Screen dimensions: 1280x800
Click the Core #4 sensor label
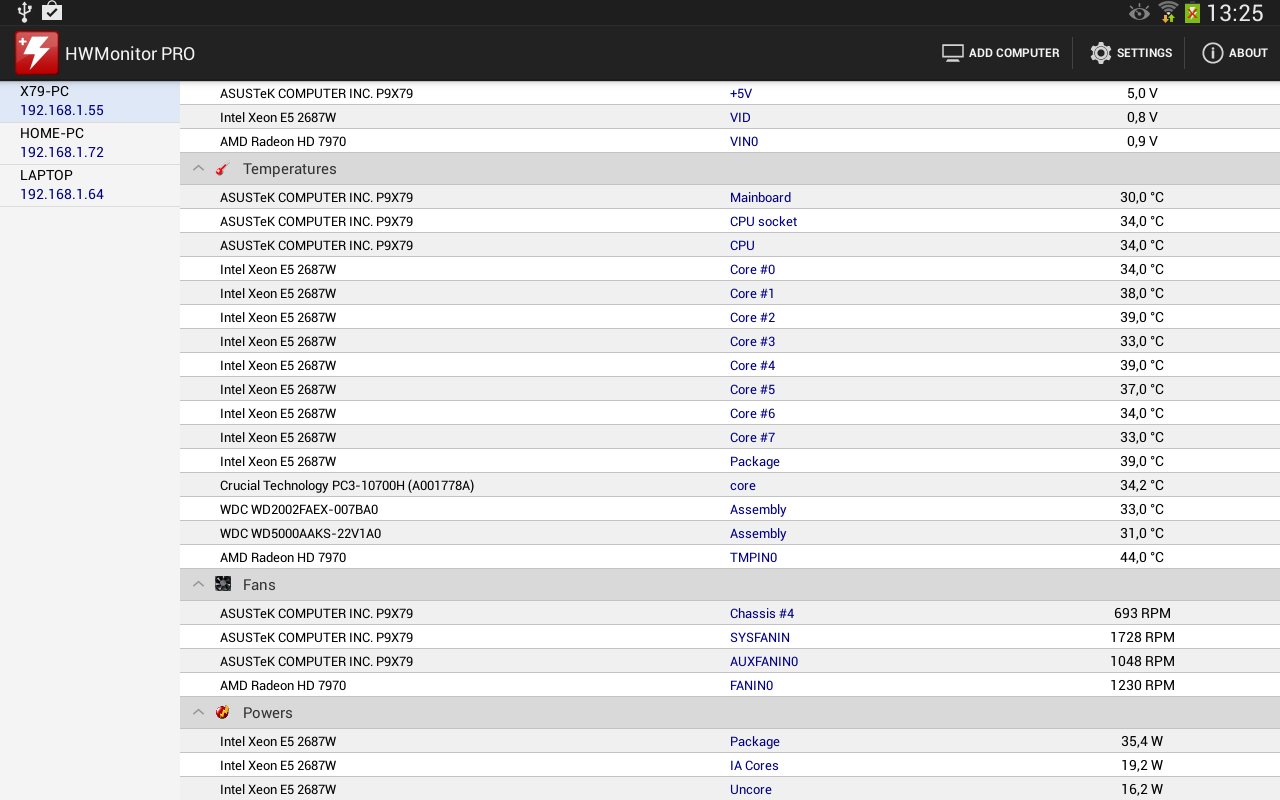(x=752, y=365)
